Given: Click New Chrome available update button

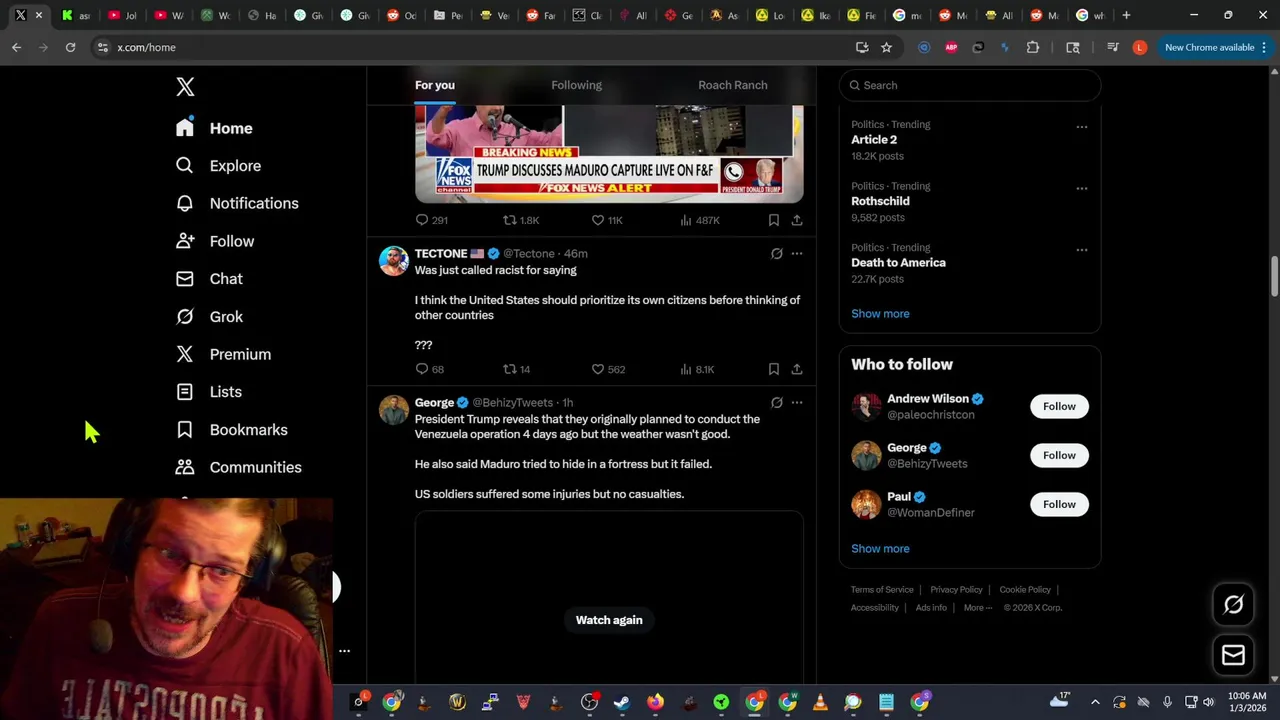Looking at the screenshot, I should (1216, 47).
